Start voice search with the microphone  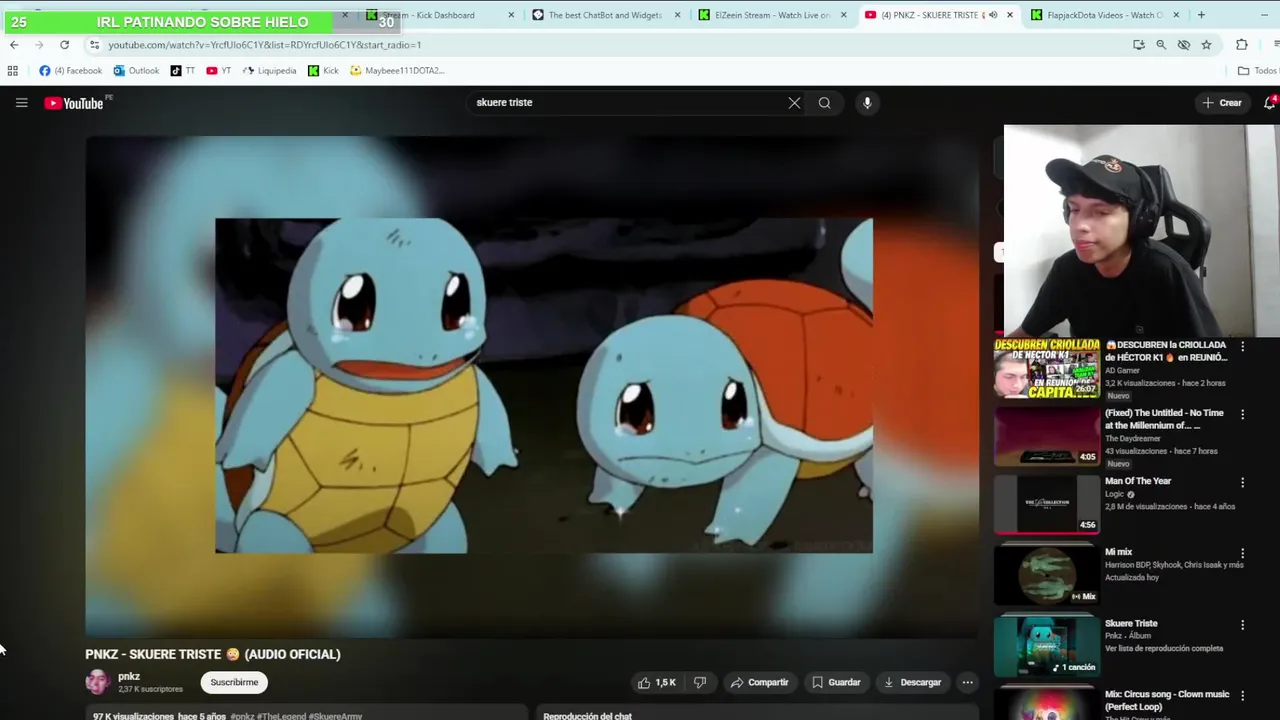click(867, 102)
